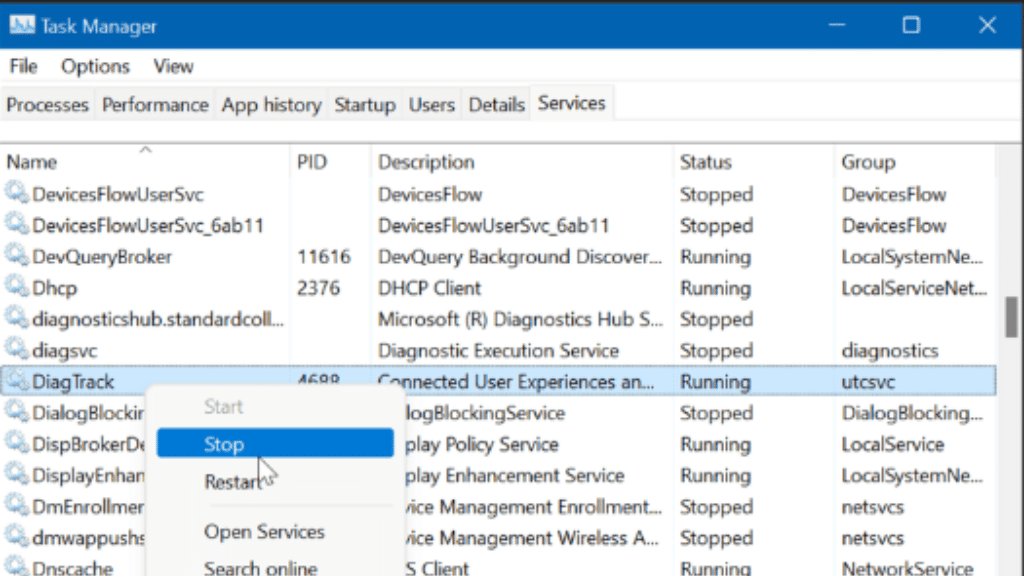Click Stopped status in the diagsvc row
The image size is (1024, 576).
click(x=716, y=351)
